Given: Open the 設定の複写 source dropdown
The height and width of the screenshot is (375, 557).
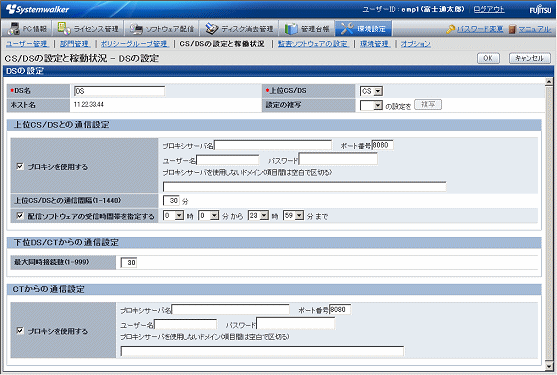Looking at the screenshot, I should tap(371, 105).
